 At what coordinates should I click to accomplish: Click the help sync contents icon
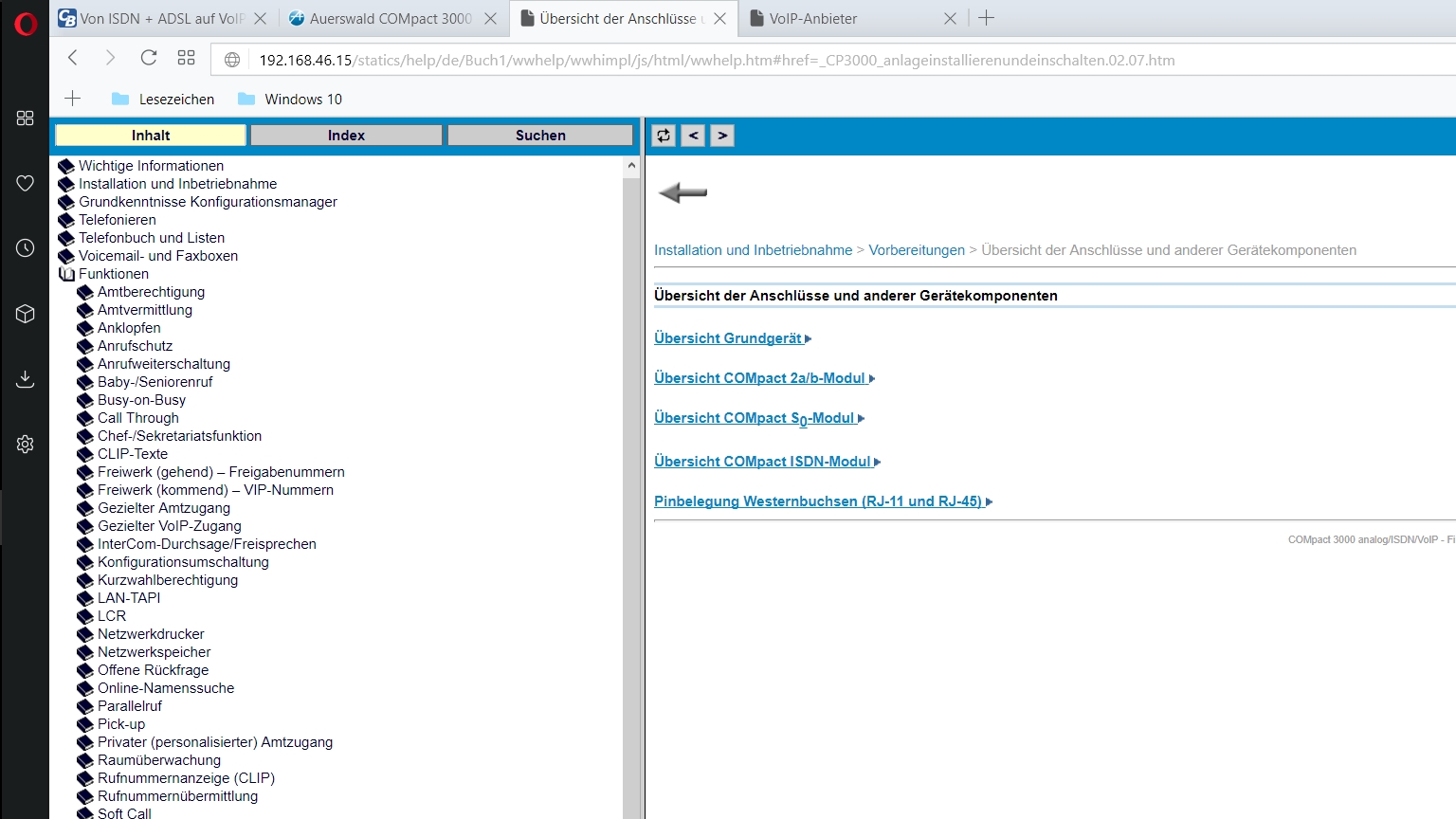pyautogui.click(x=664, y=136)
